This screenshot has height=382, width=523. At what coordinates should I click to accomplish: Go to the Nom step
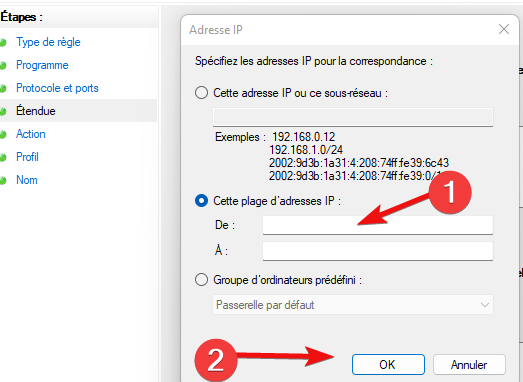(27, 180)
